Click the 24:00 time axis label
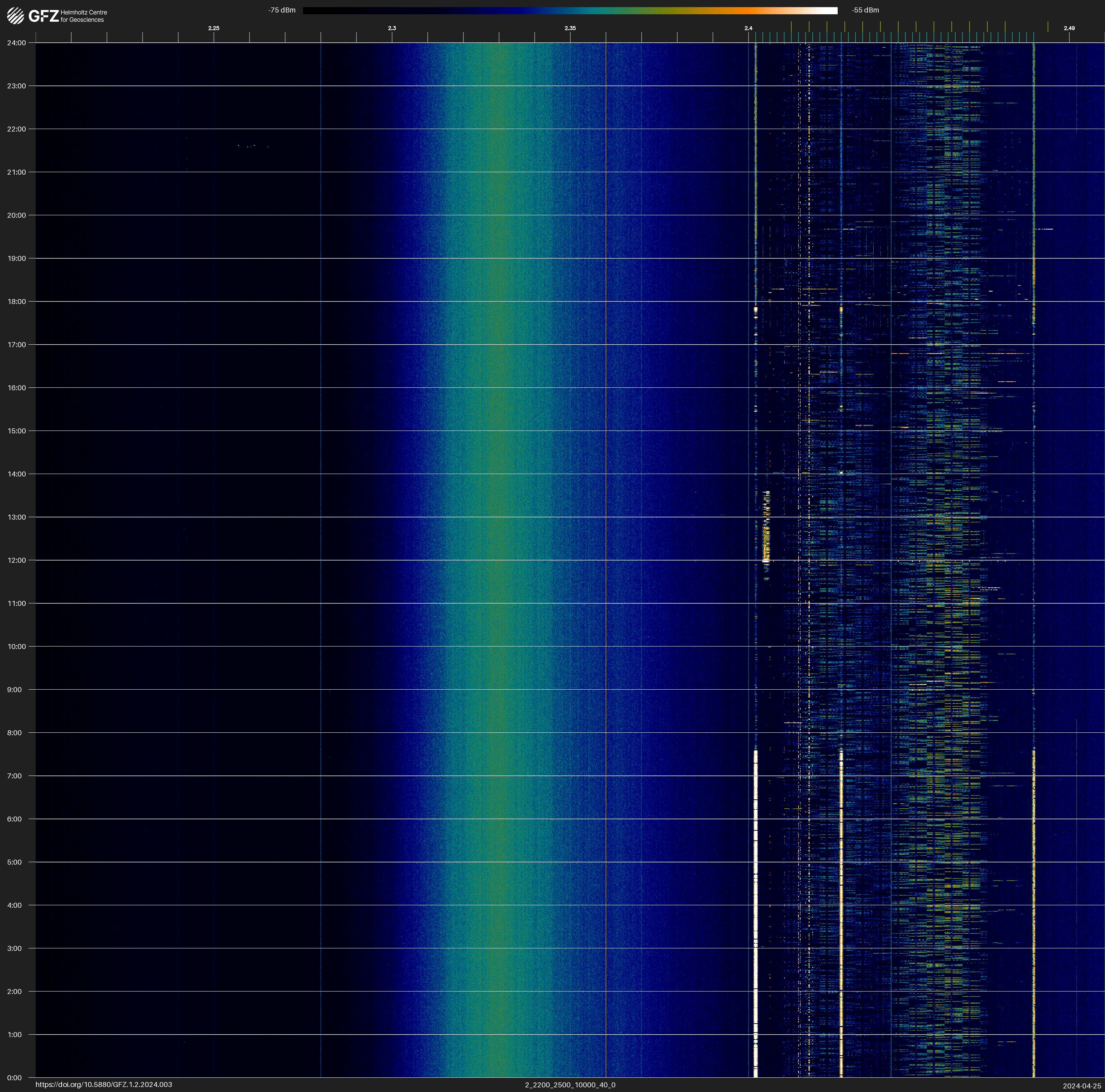Viewport: 1105px width, 1092px height. [x=17, y=43]
